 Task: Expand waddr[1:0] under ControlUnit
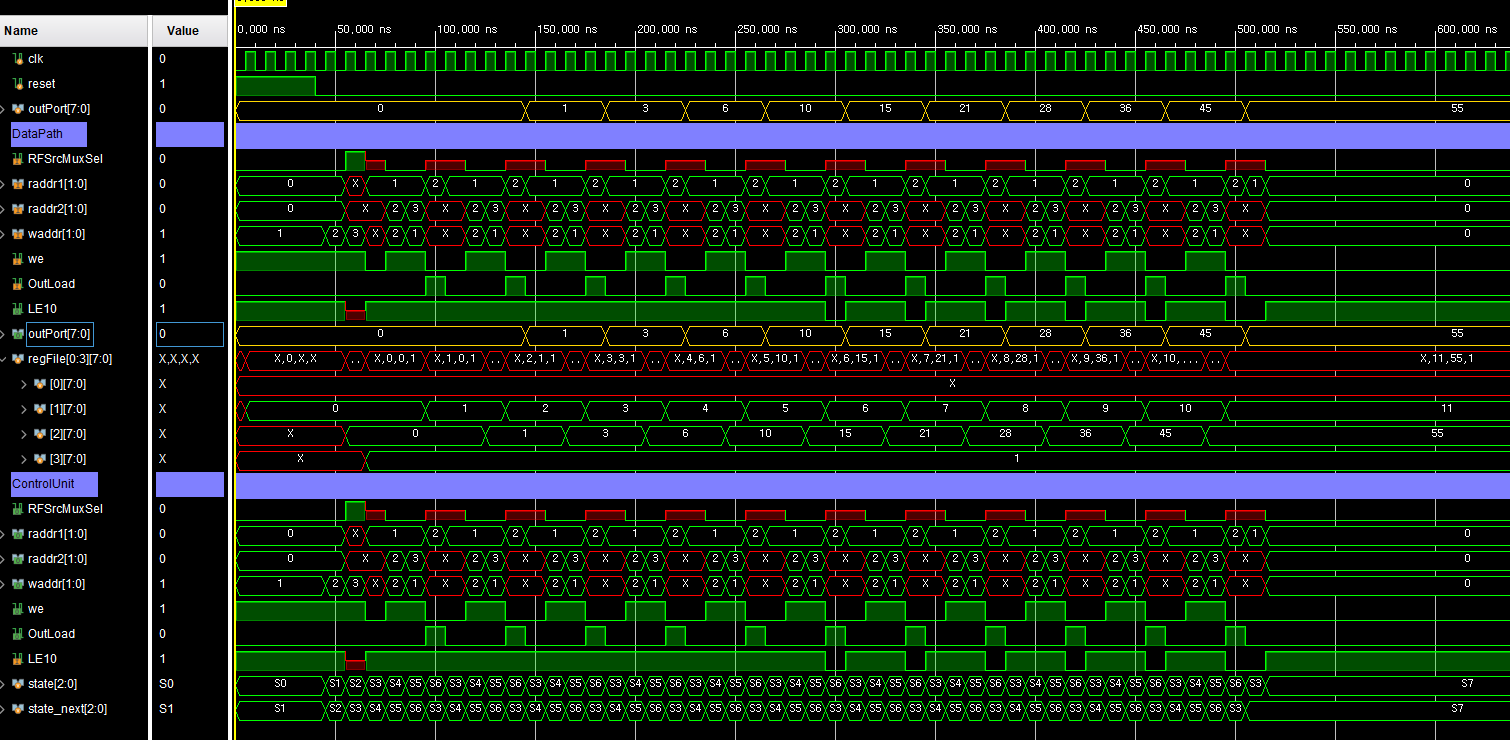pyautogui.click(x=4, y=584)
